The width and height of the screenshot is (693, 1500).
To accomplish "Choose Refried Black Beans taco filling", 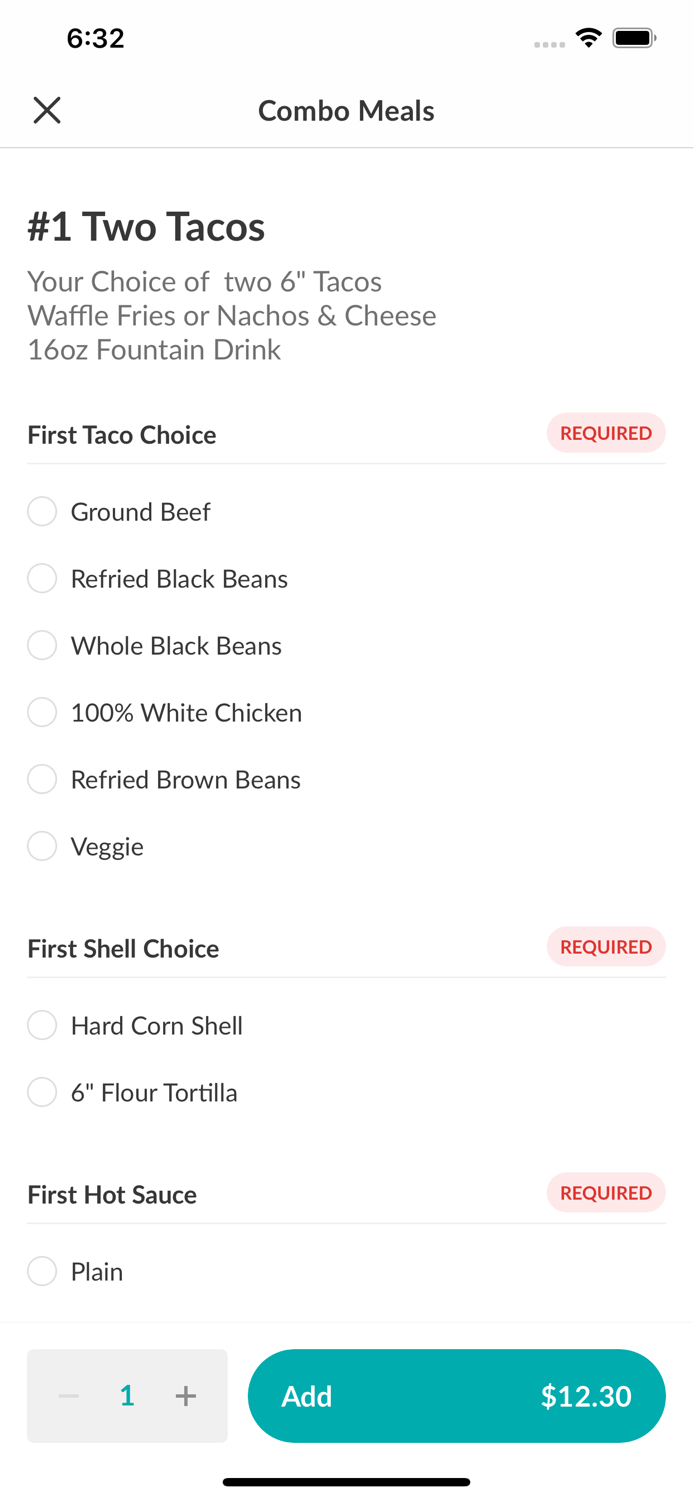I will point(42,579).
